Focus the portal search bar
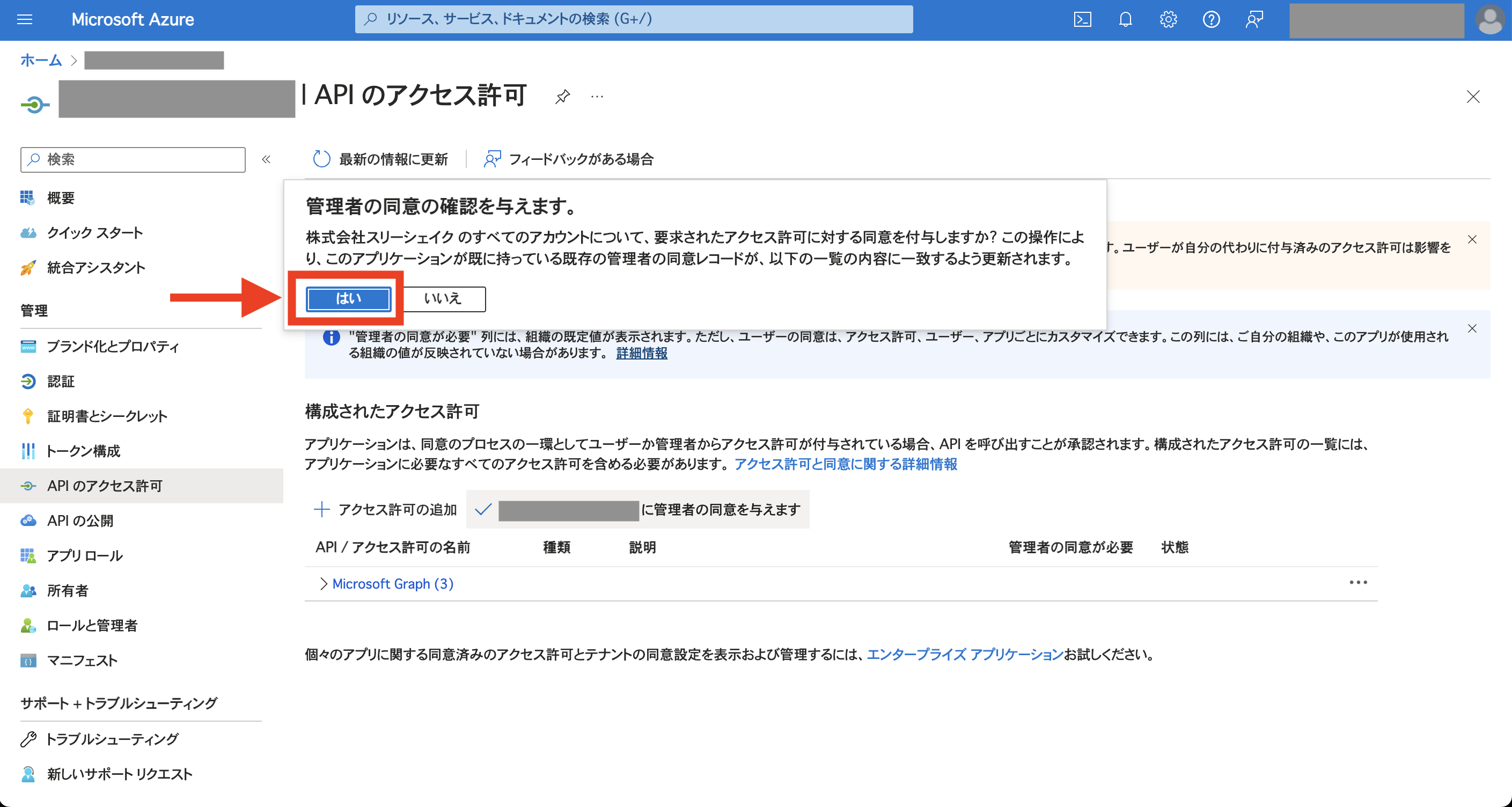Image resolution: width=1512 pixels, height=807 pixels. [633, 19]
